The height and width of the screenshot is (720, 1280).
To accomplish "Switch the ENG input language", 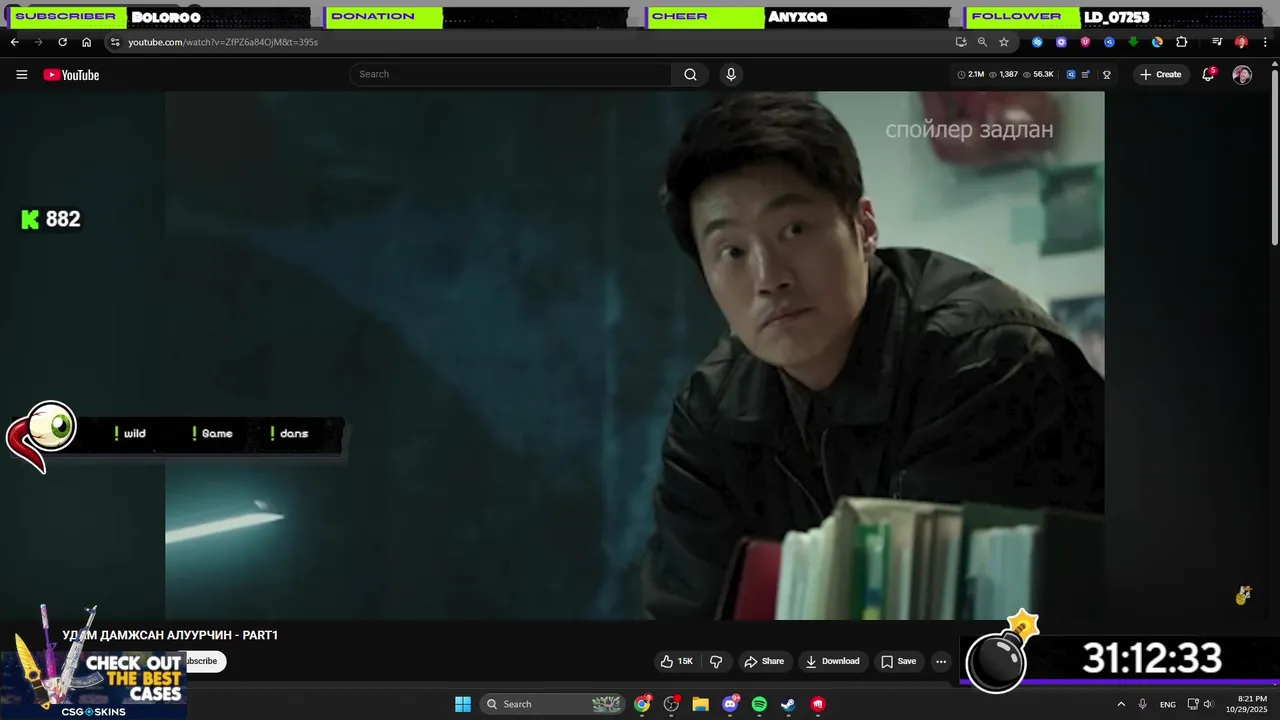I will (1168, 704).
